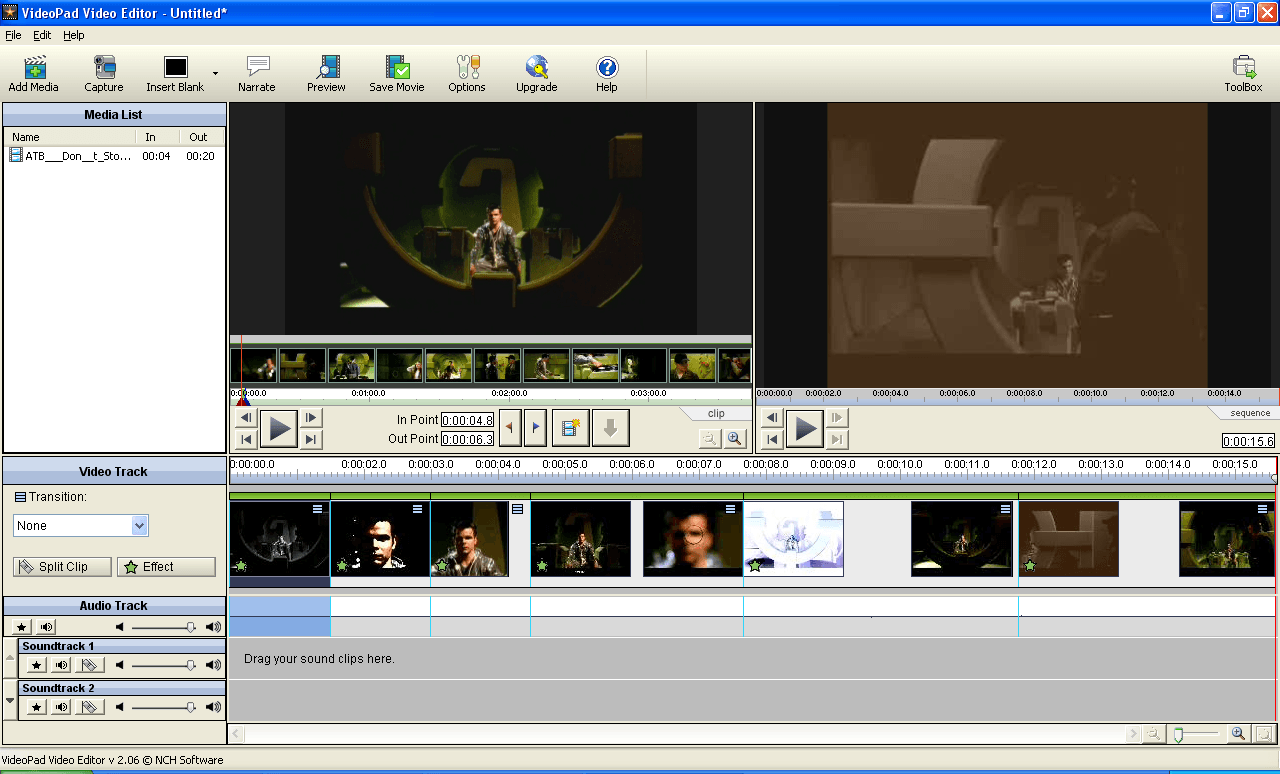1280x774 pixels.
Task: Zoom in the sequence timeline
Action: click(x=1238, y=734)
